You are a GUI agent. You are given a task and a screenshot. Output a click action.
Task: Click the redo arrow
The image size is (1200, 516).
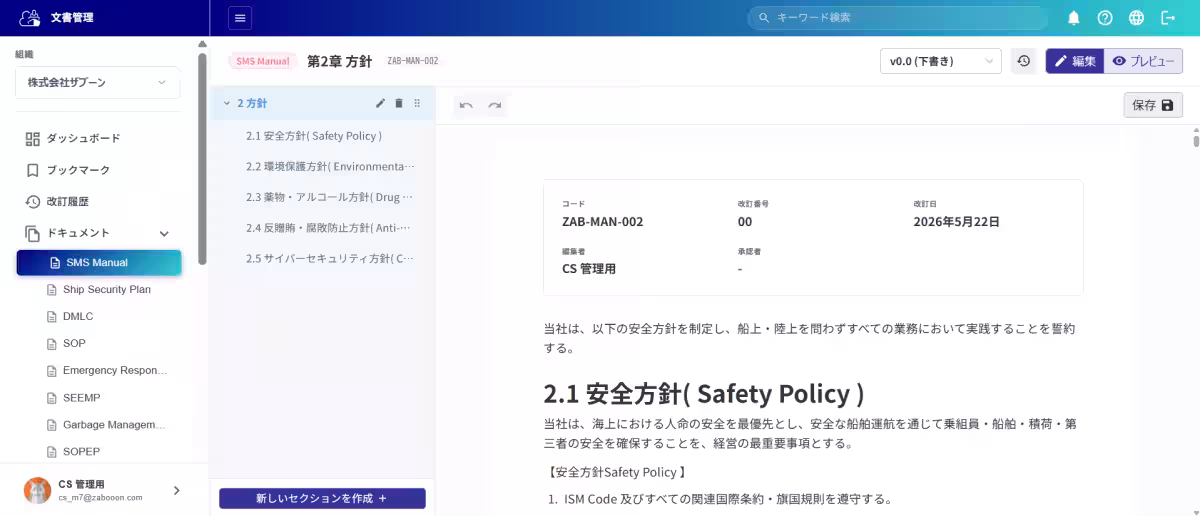point(495,105)
